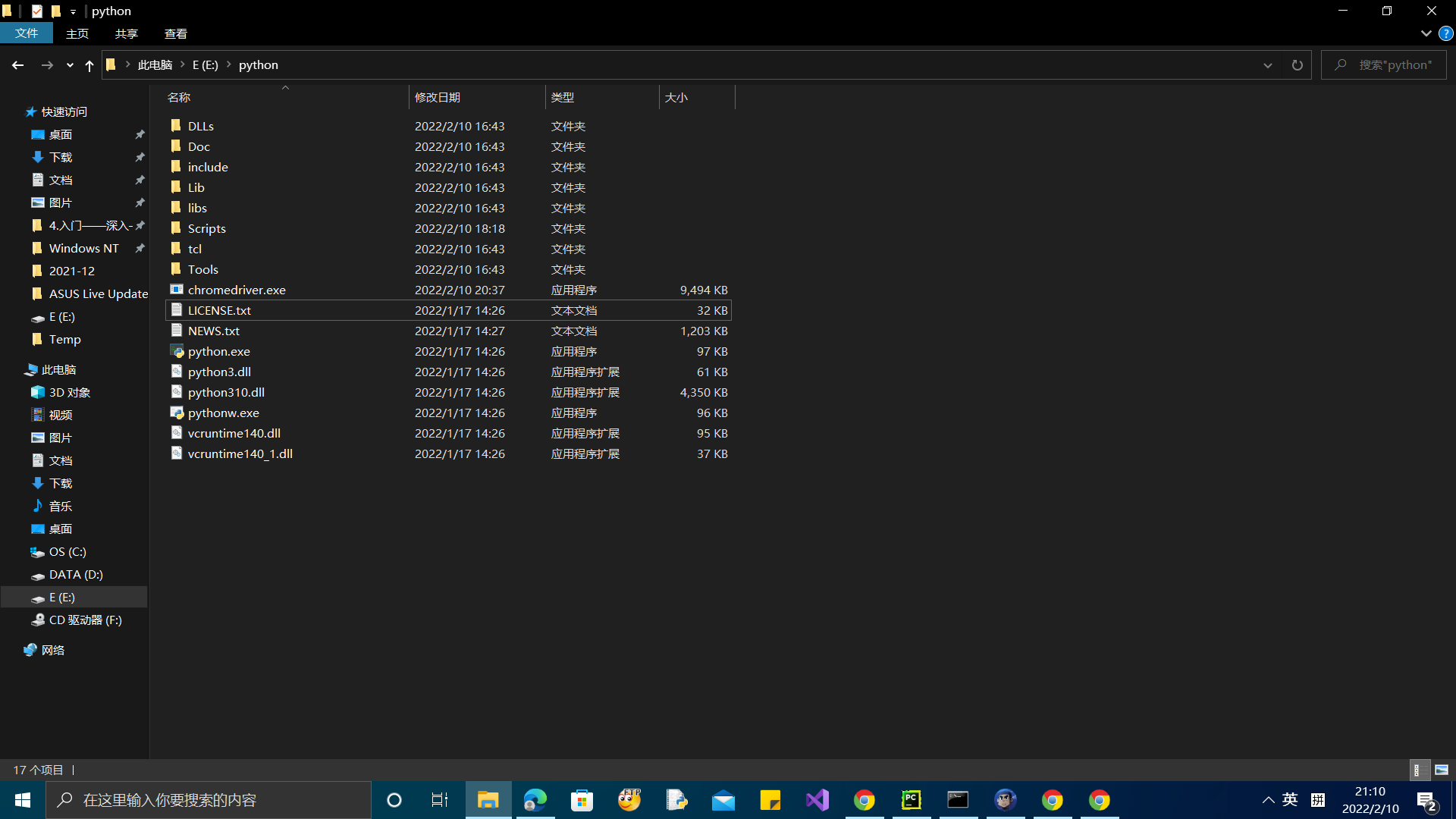Open the Help question mark icon
The image size is (1456, 819).
(1445, 33)
